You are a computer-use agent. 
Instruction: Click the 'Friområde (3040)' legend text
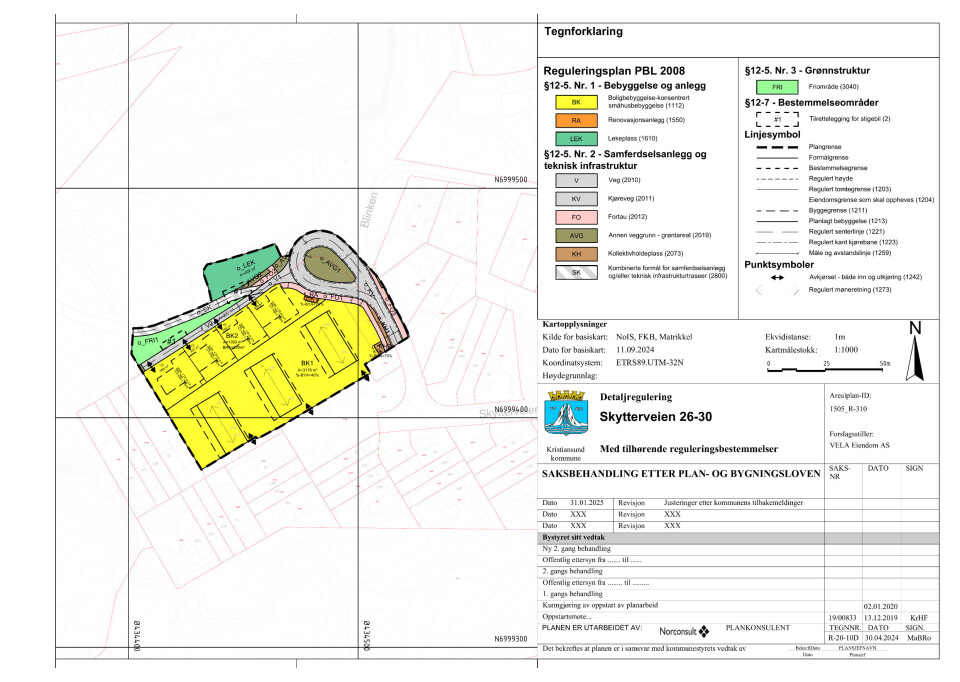pyautogui.click(x=833, y=87)
